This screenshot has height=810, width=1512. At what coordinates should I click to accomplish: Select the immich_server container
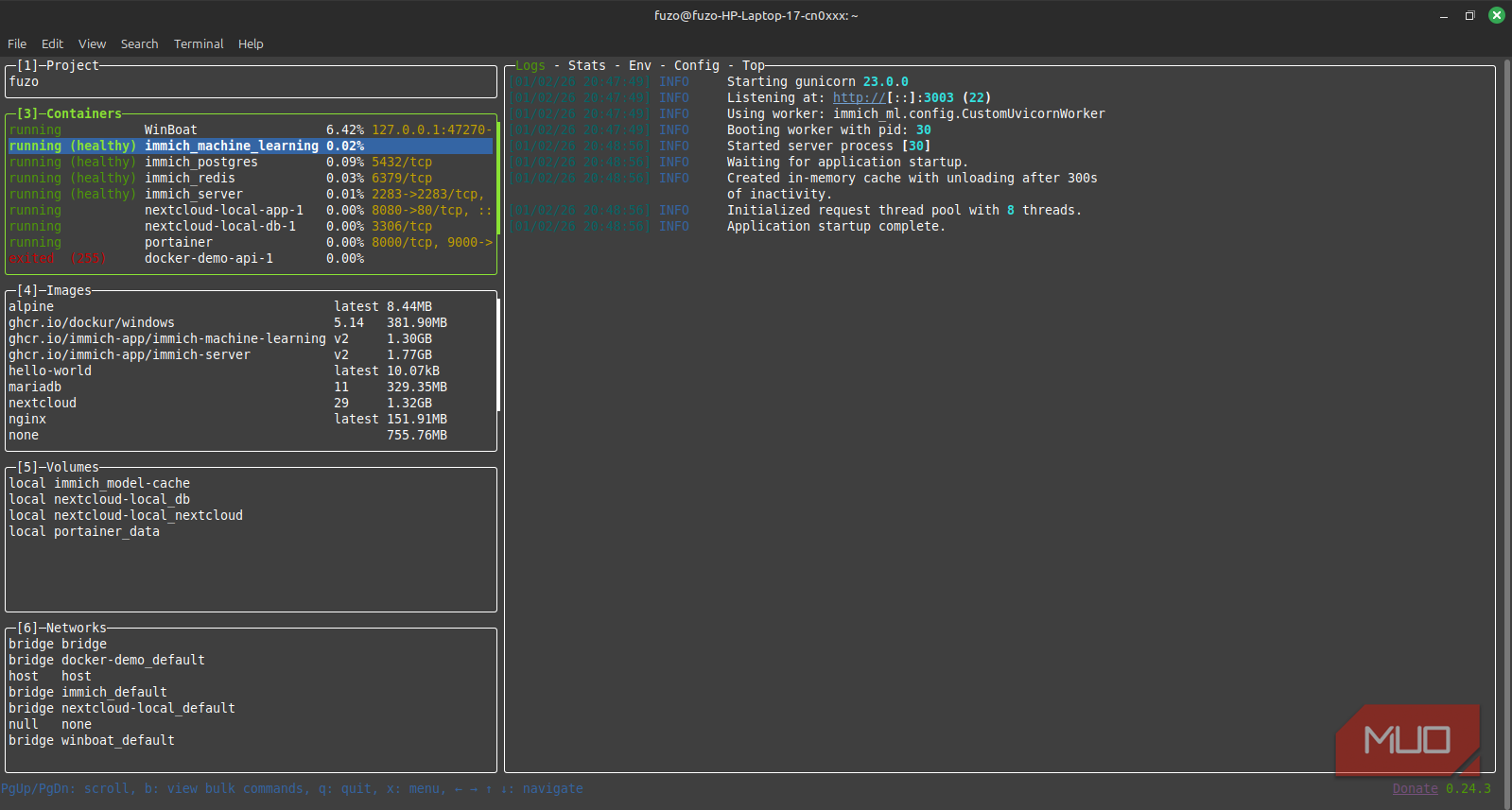point(251,194)
